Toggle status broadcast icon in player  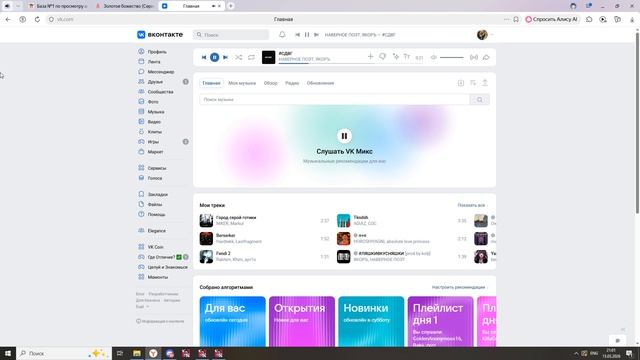(x=473, y=58)
